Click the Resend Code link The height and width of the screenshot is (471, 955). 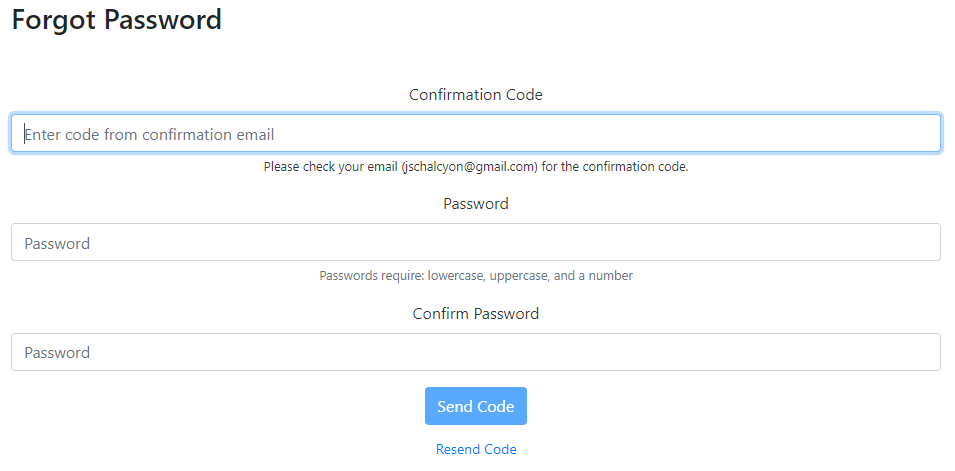coord(476,449)
